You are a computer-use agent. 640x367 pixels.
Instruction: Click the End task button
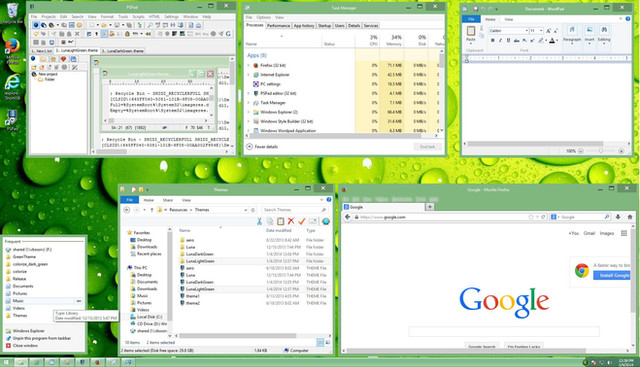pyautogui.click(x=427, y=147)
